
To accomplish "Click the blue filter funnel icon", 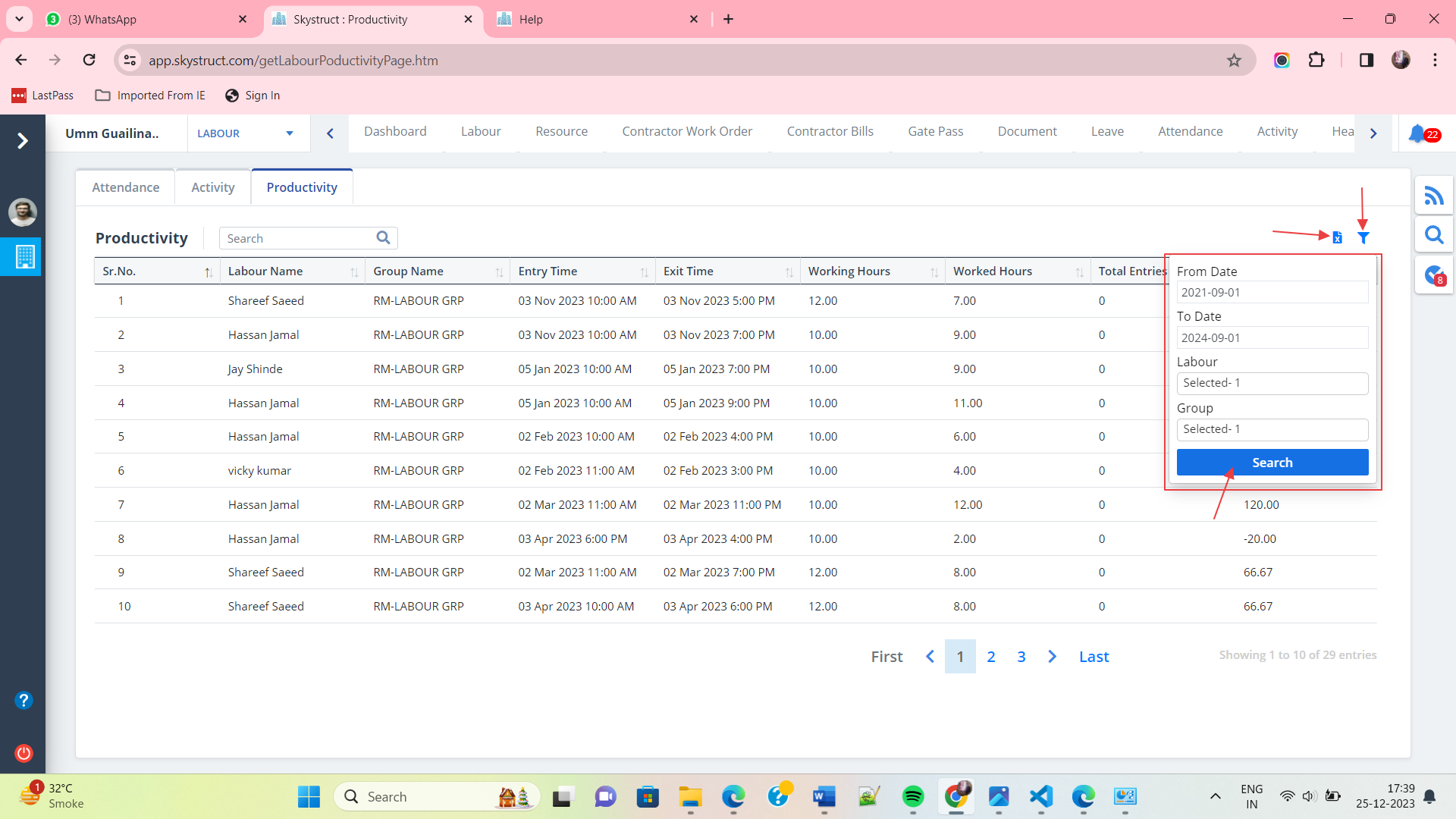I will (x=1363, y=238).
